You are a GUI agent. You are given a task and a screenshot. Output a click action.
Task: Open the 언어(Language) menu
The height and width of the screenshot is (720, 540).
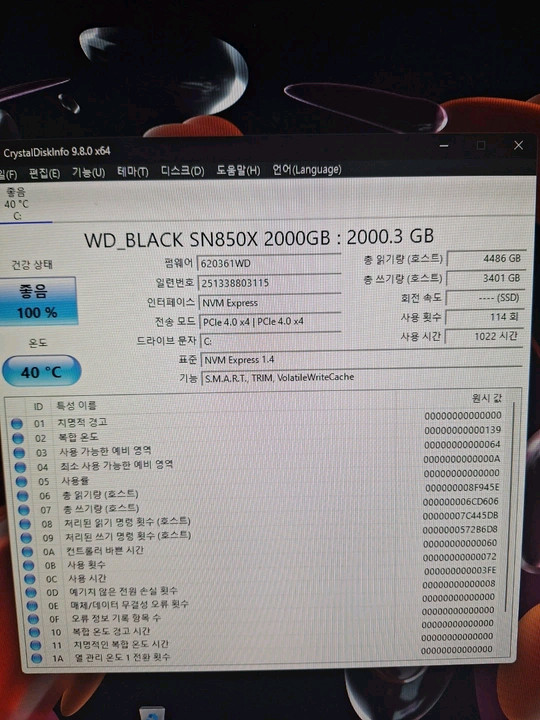pos(307,170)
